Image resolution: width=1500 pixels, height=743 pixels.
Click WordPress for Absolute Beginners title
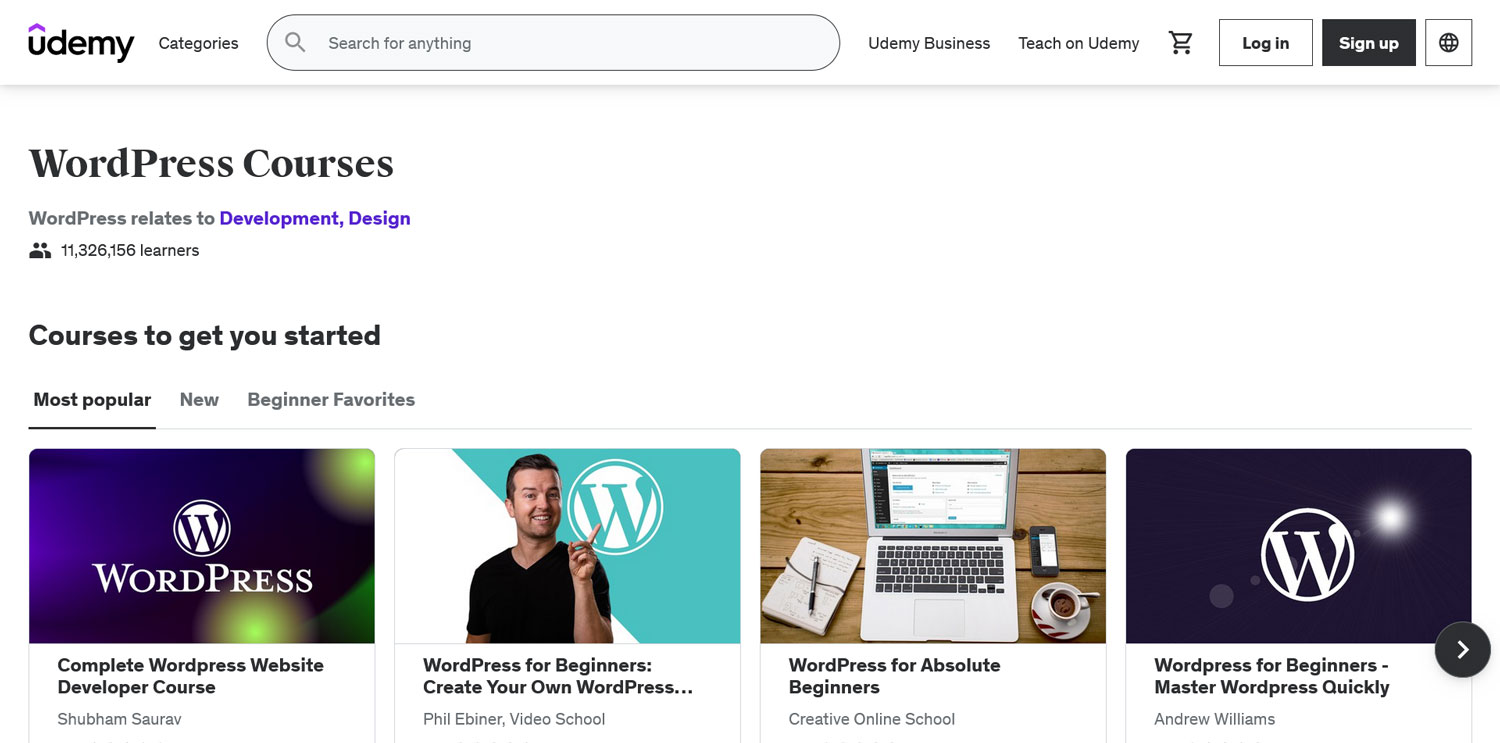[894, 676]
